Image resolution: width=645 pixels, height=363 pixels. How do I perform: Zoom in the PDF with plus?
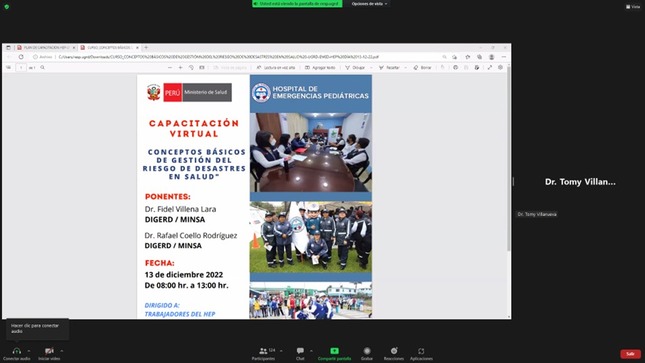click(180, 67)
